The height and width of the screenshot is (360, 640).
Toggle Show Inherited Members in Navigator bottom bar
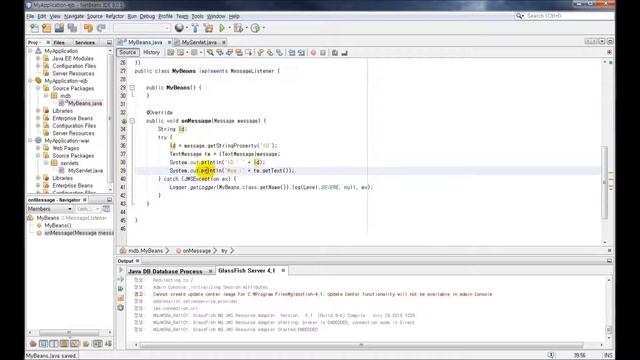click(x=33, y=344)
